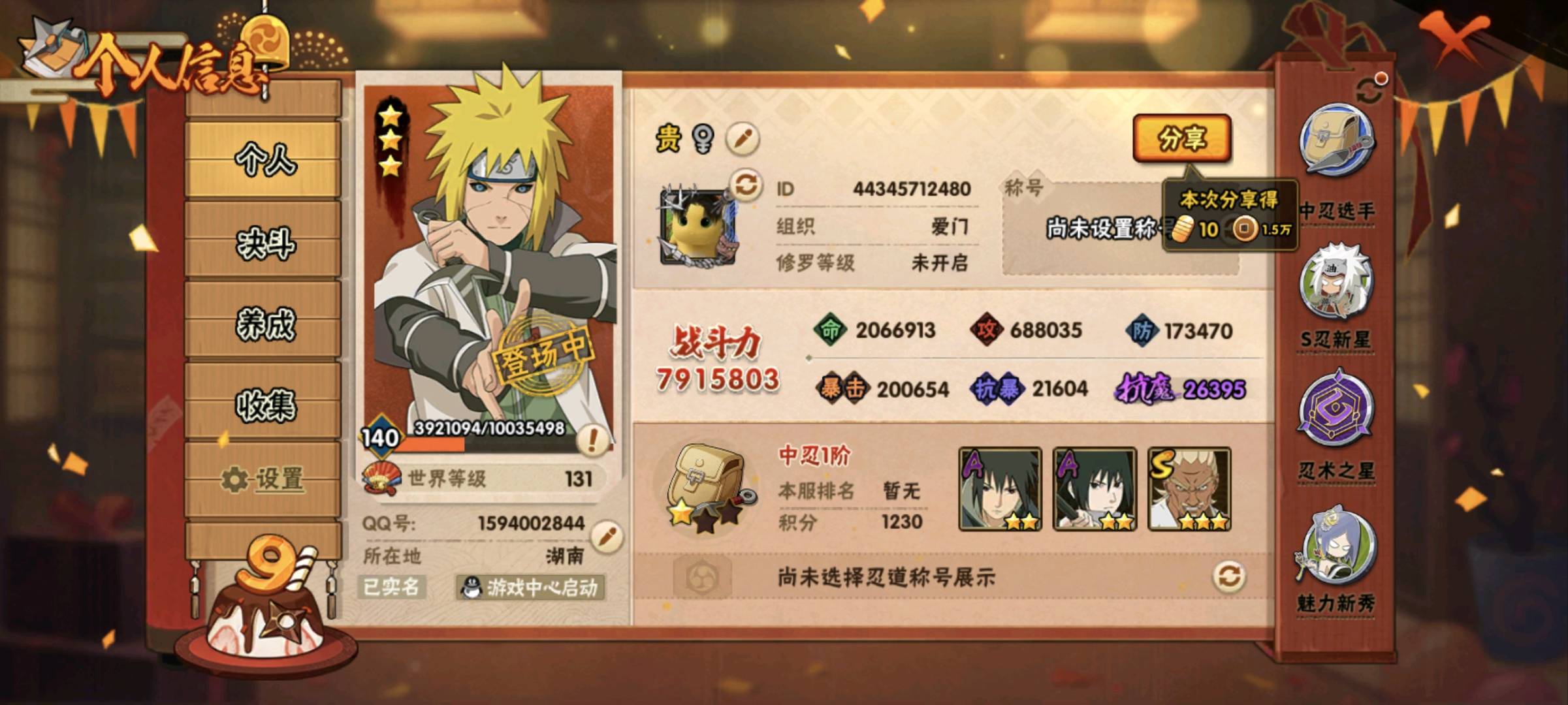Click refresh icon for ninja title display

(1229, 576)
